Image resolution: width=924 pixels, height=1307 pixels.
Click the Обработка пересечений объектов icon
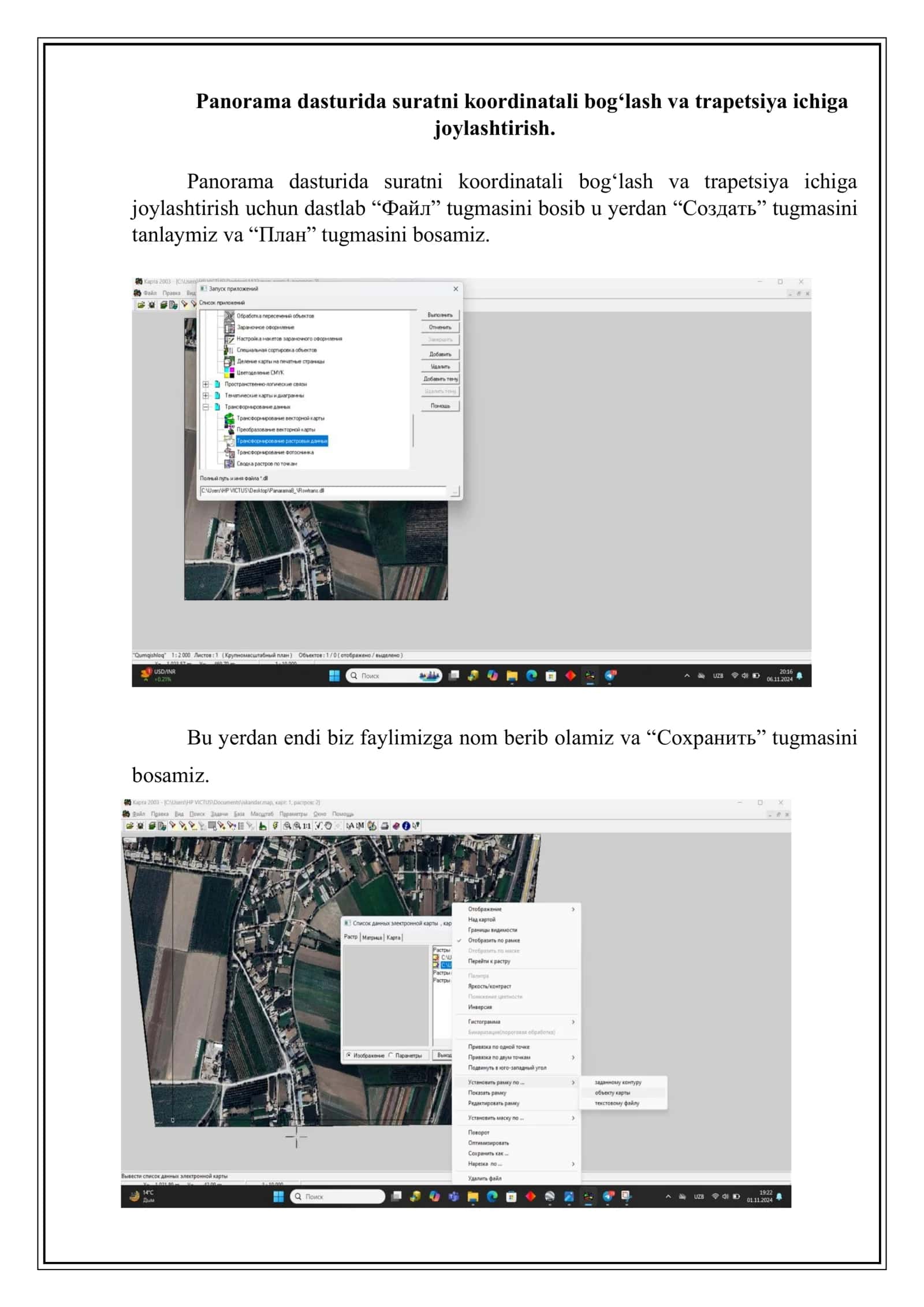tap(229, 315)
